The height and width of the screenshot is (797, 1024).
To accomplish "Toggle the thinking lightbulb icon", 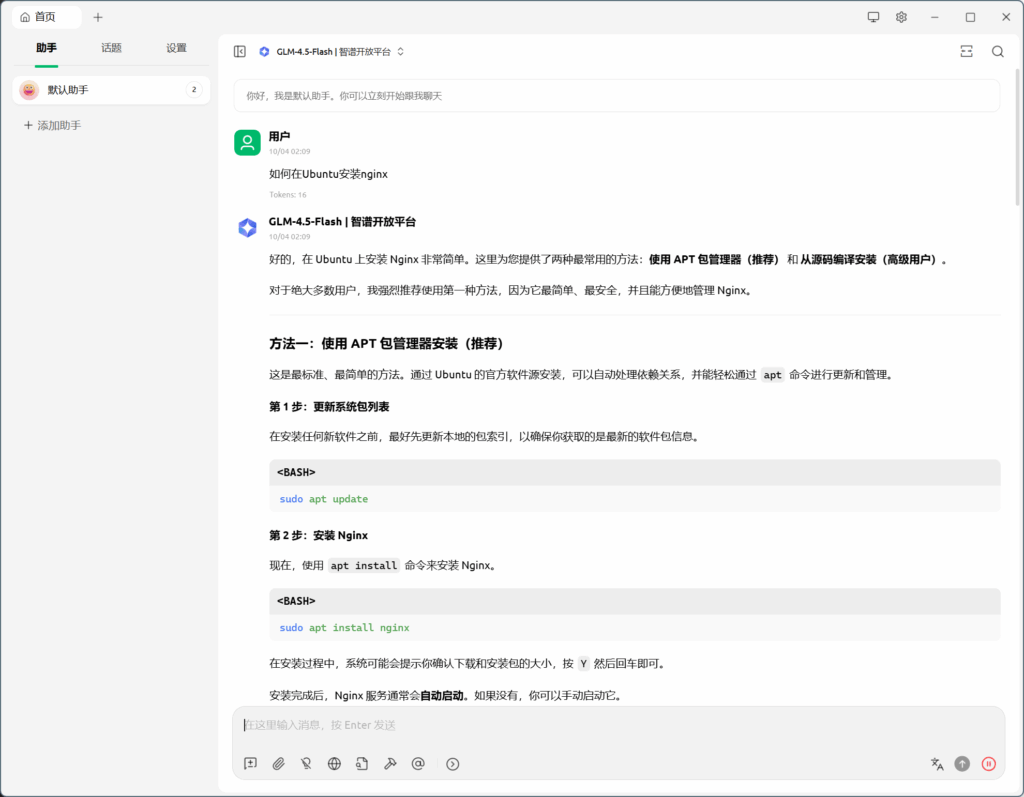I will click(306, 764).
